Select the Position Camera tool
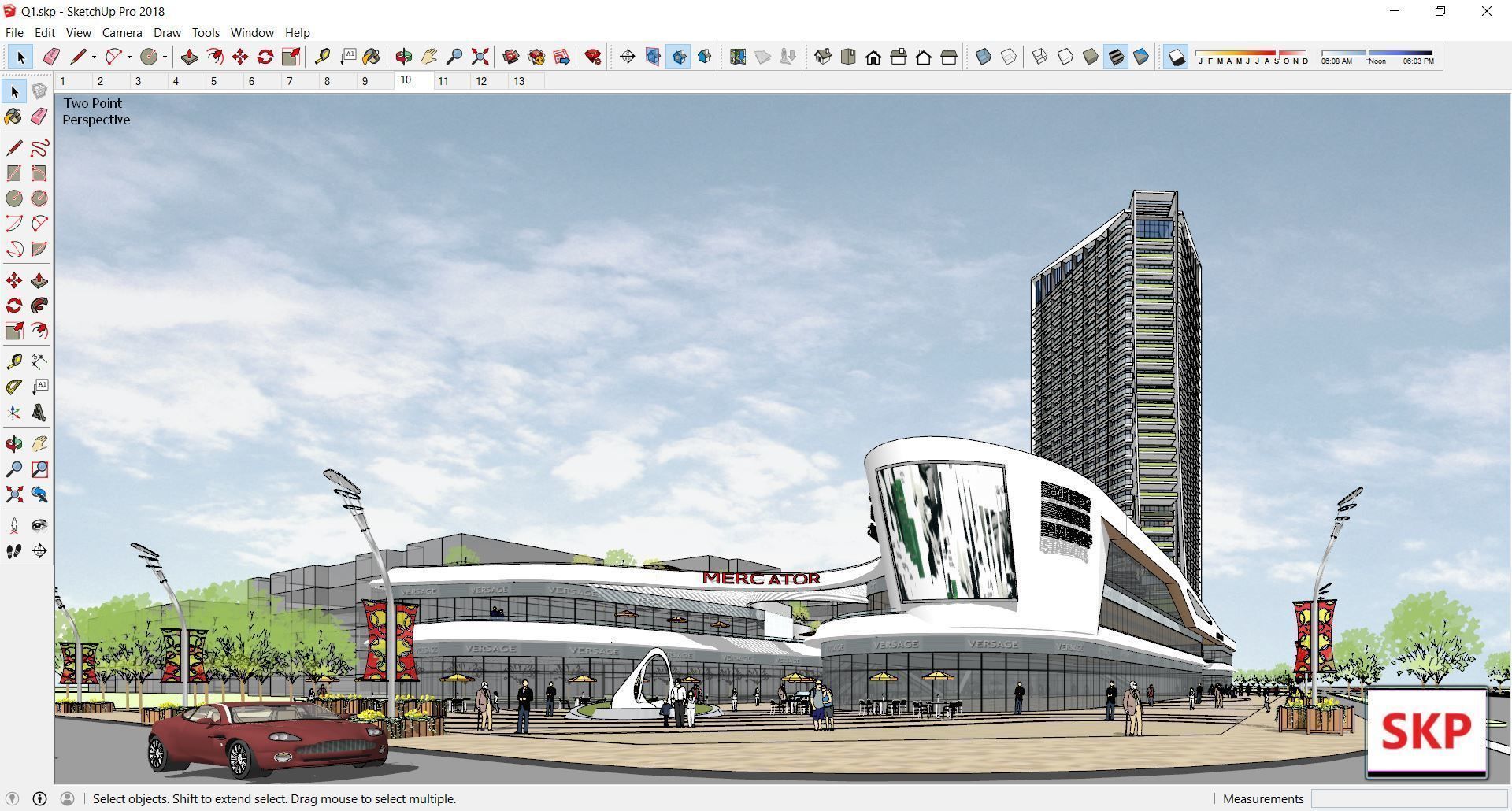The image size is (1512, 811). tap(14, 525)
